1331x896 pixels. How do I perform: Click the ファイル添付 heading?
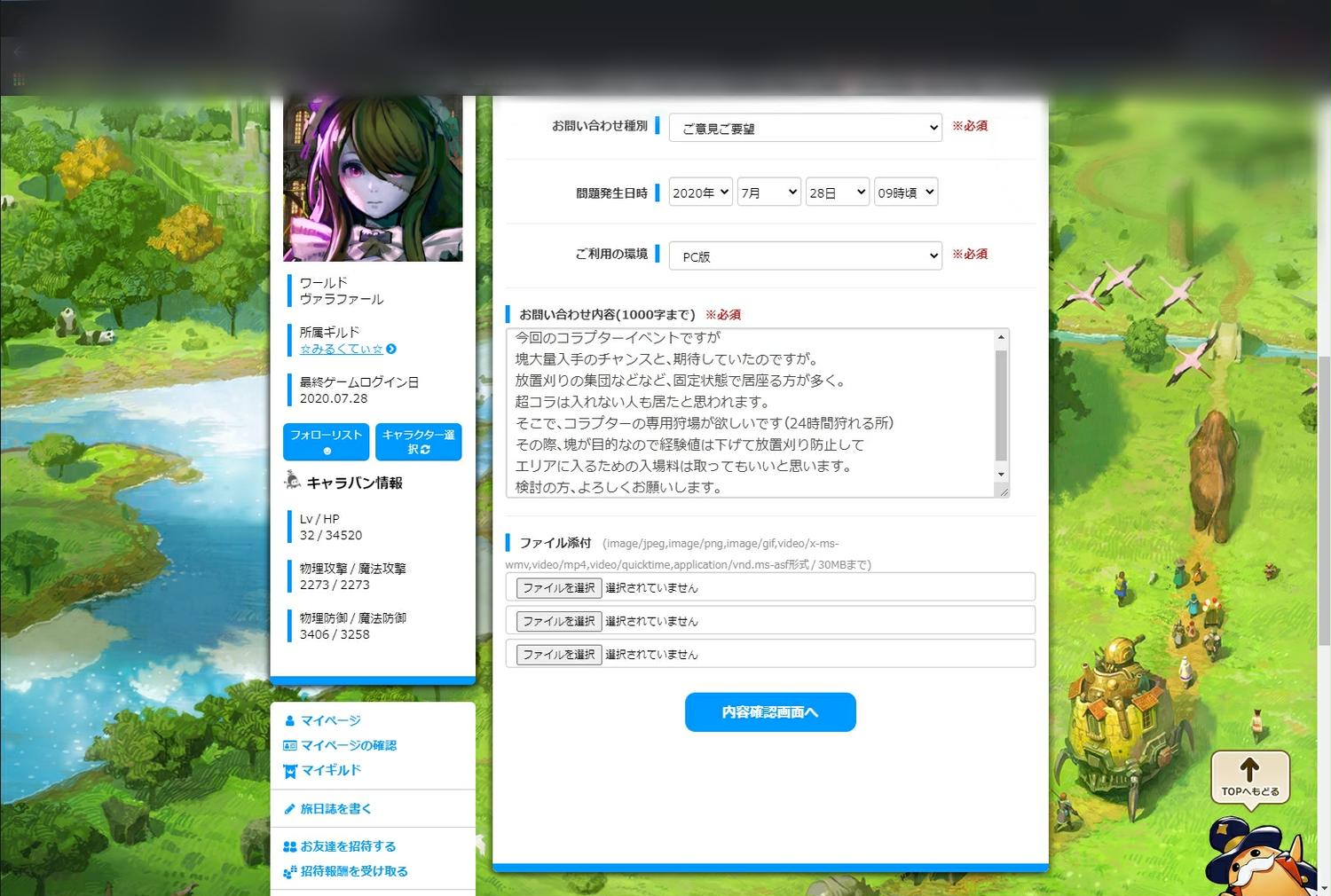tap(555, 542)
